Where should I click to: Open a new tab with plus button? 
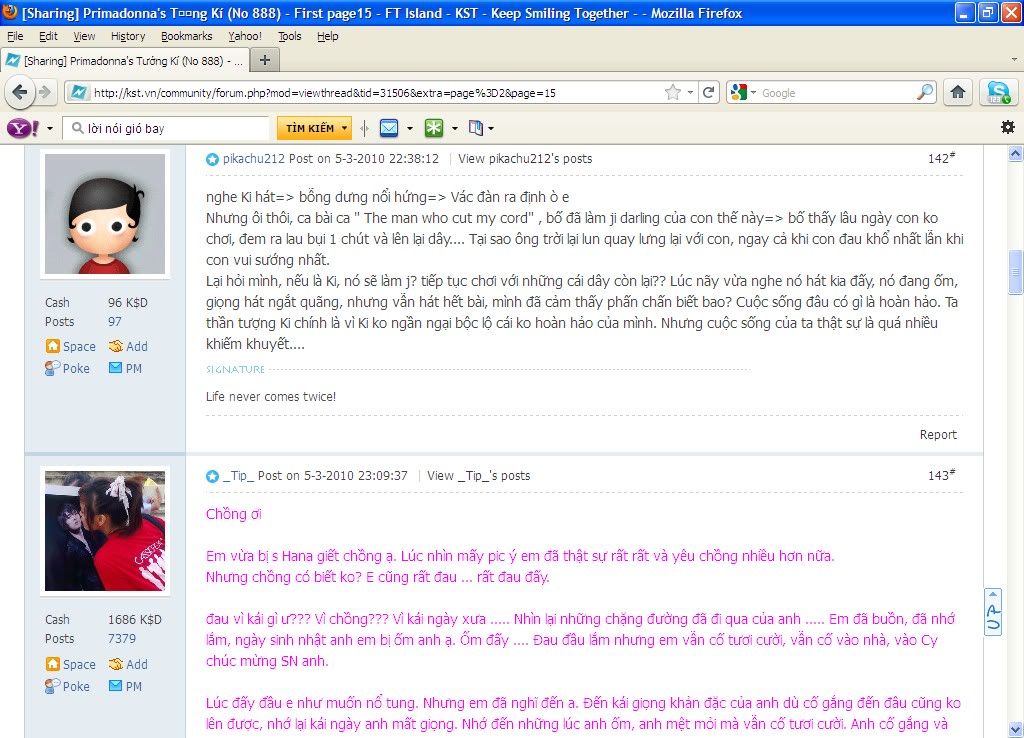click(264, 60)
